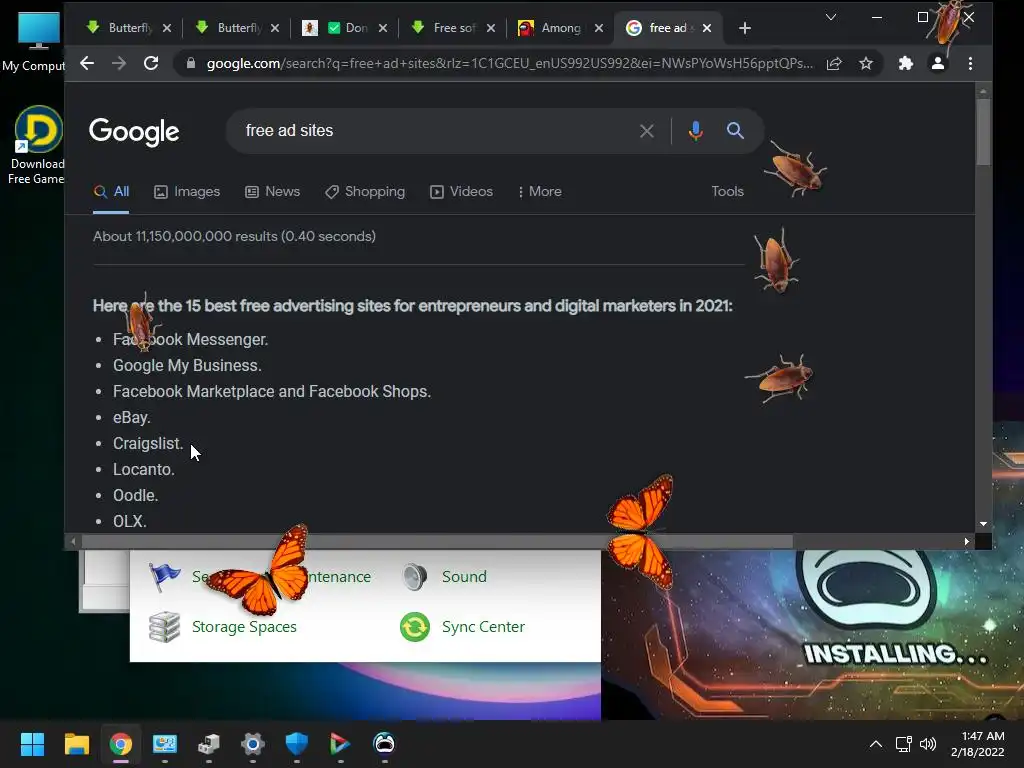Click the padlock site info icon
1024x768 pixels.
pos(191,63)
